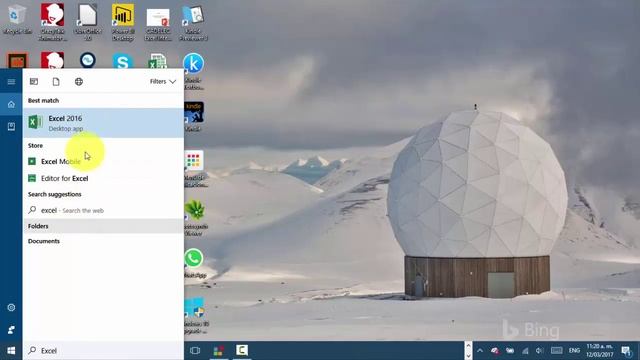Change the ENG input language

coord(574,351)
